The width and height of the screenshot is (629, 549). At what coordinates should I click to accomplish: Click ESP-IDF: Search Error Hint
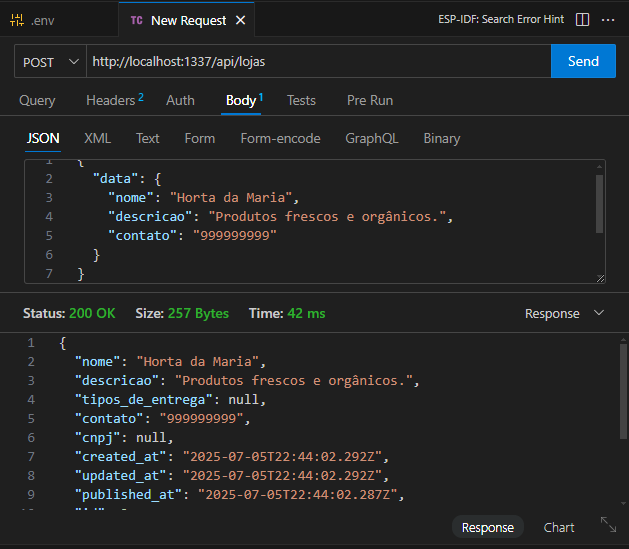(501, 19)
